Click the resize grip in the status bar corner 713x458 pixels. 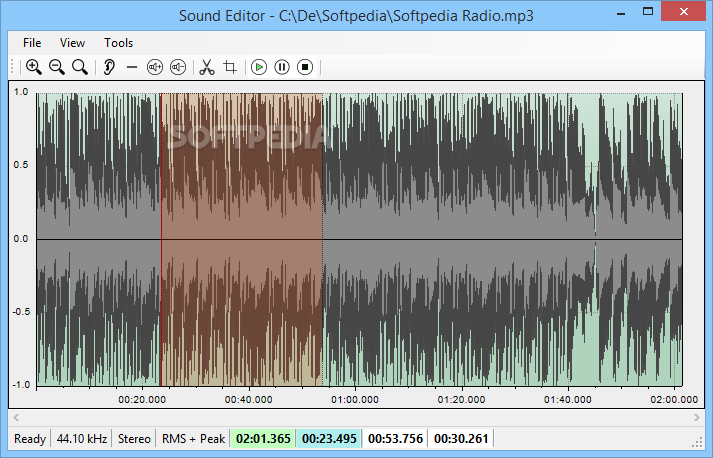point(697,443)
